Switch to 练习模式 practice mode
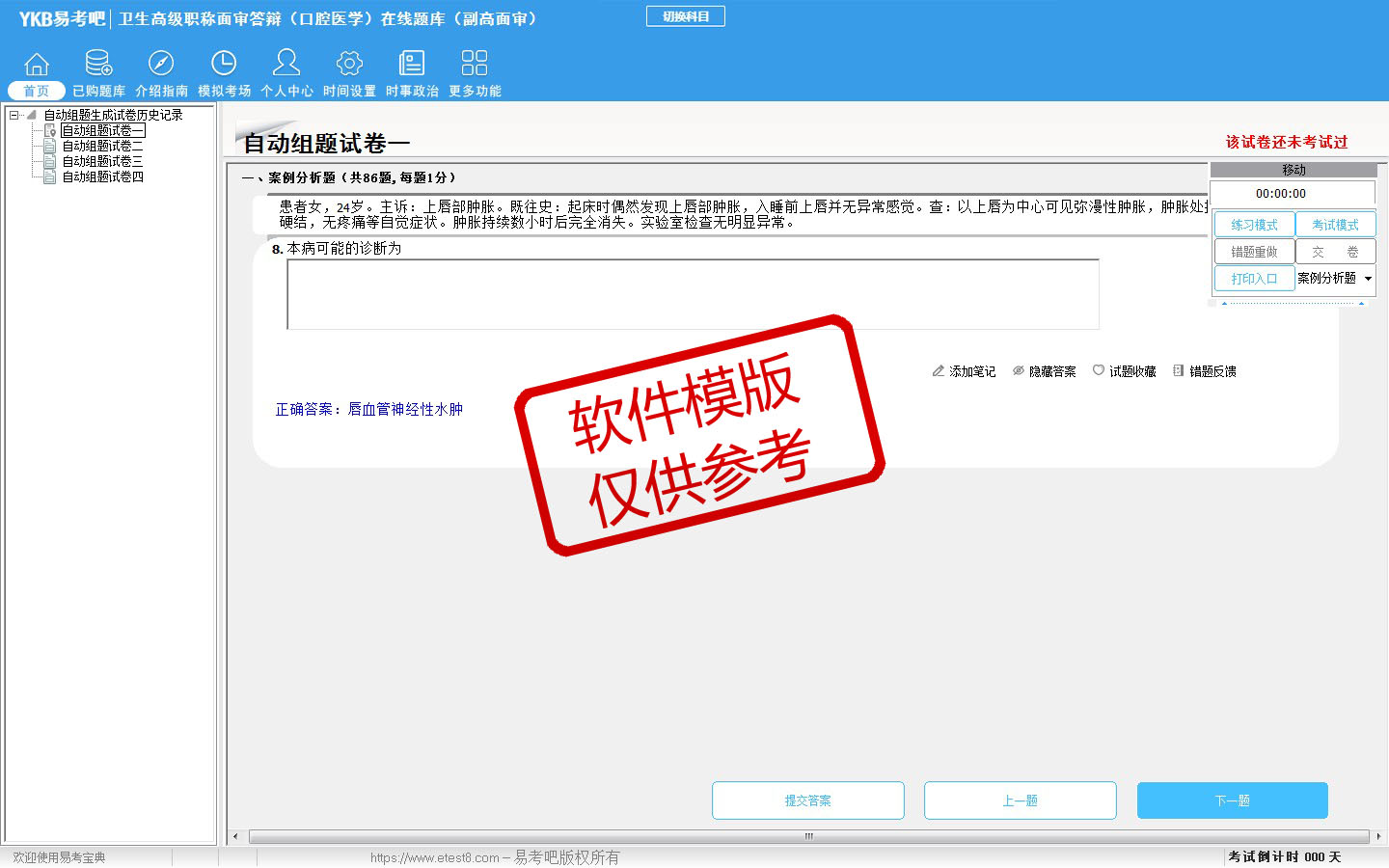Viewport: 1389px width, 868px height. (x=1254, y=225)
